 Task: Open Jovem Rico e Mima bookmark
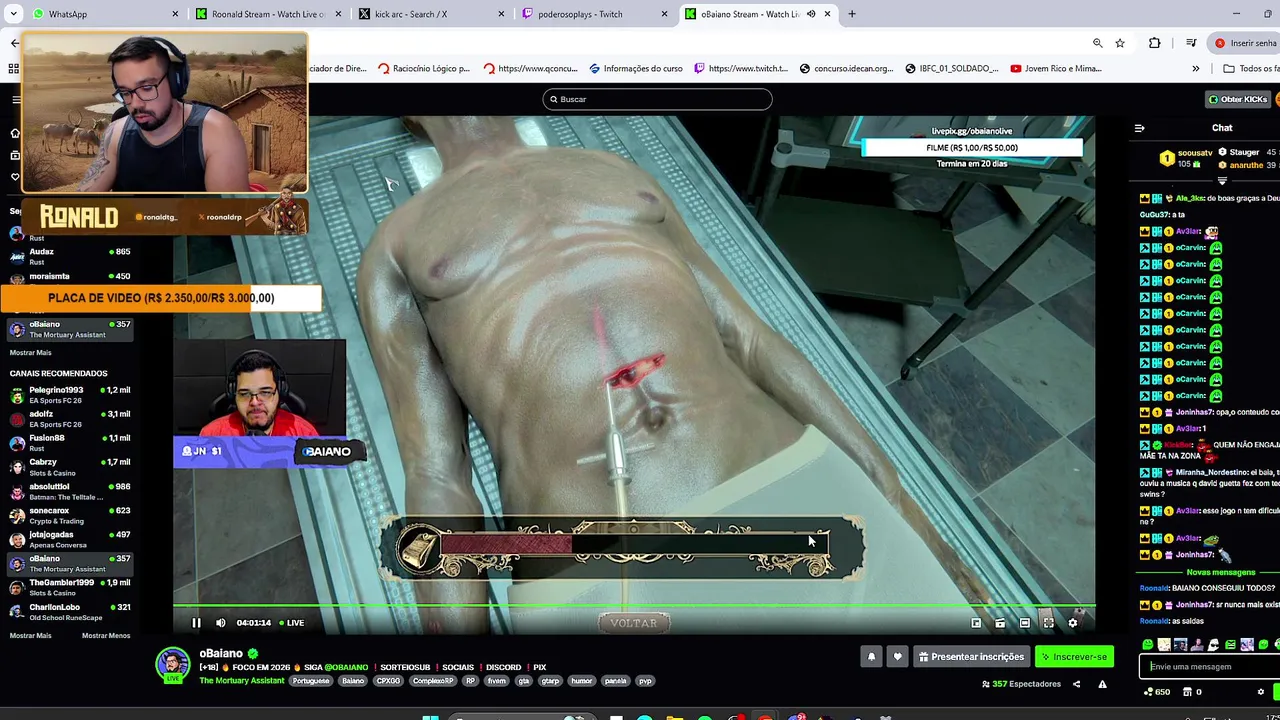(1056, 68)
